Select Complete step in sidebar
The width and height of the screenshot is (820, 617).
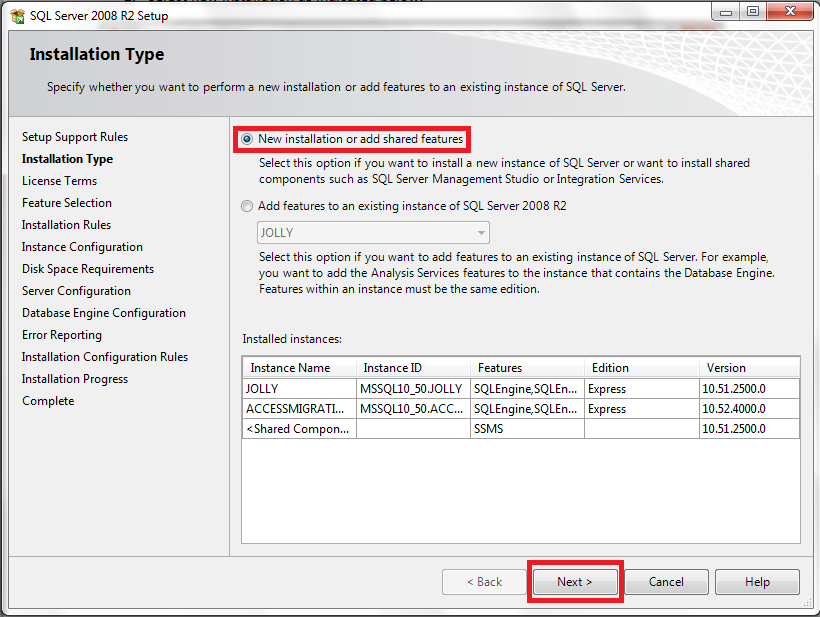tap(48, 401)
